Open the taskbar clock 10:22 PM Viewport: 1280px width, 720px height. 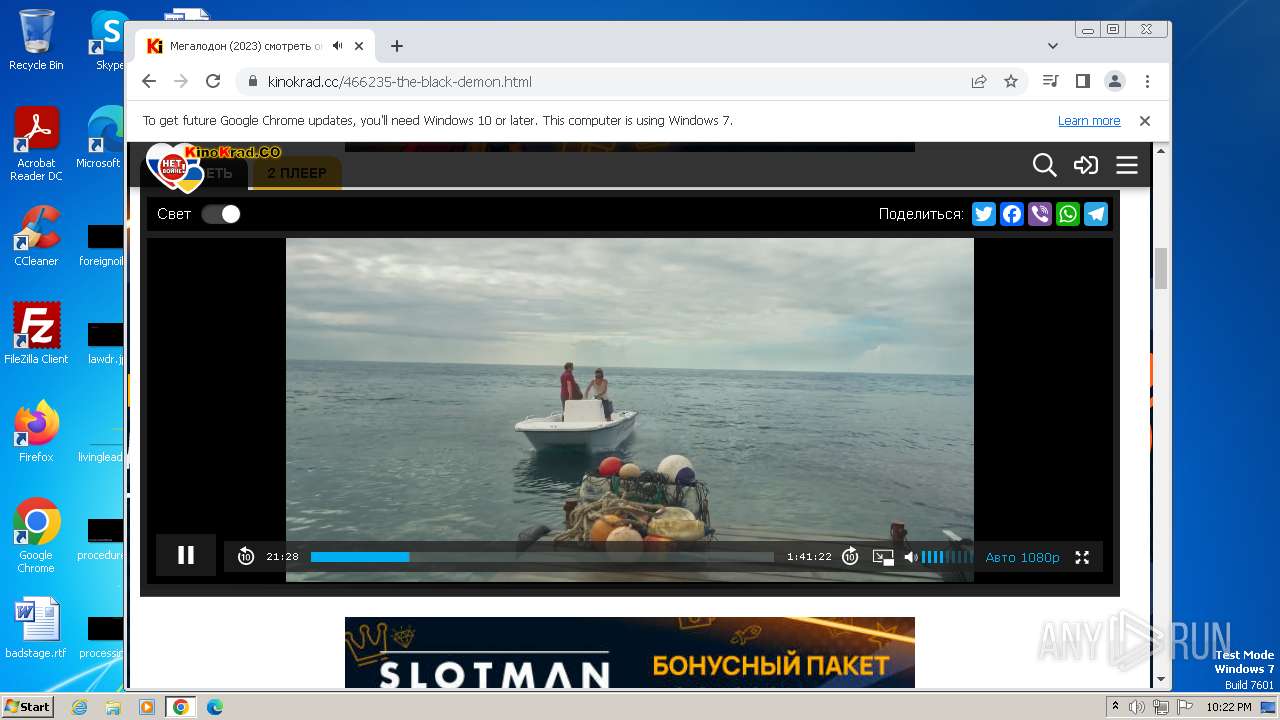click(1229, 707)
